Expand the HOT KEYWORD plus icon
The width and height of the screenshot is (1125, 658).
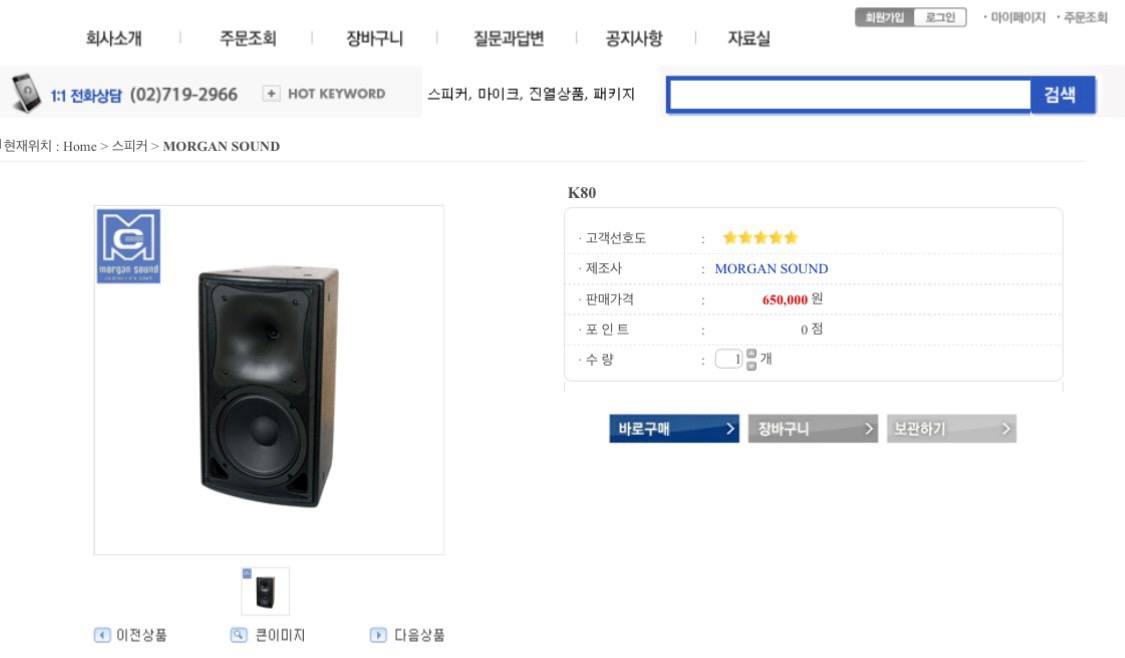[271, 94]
